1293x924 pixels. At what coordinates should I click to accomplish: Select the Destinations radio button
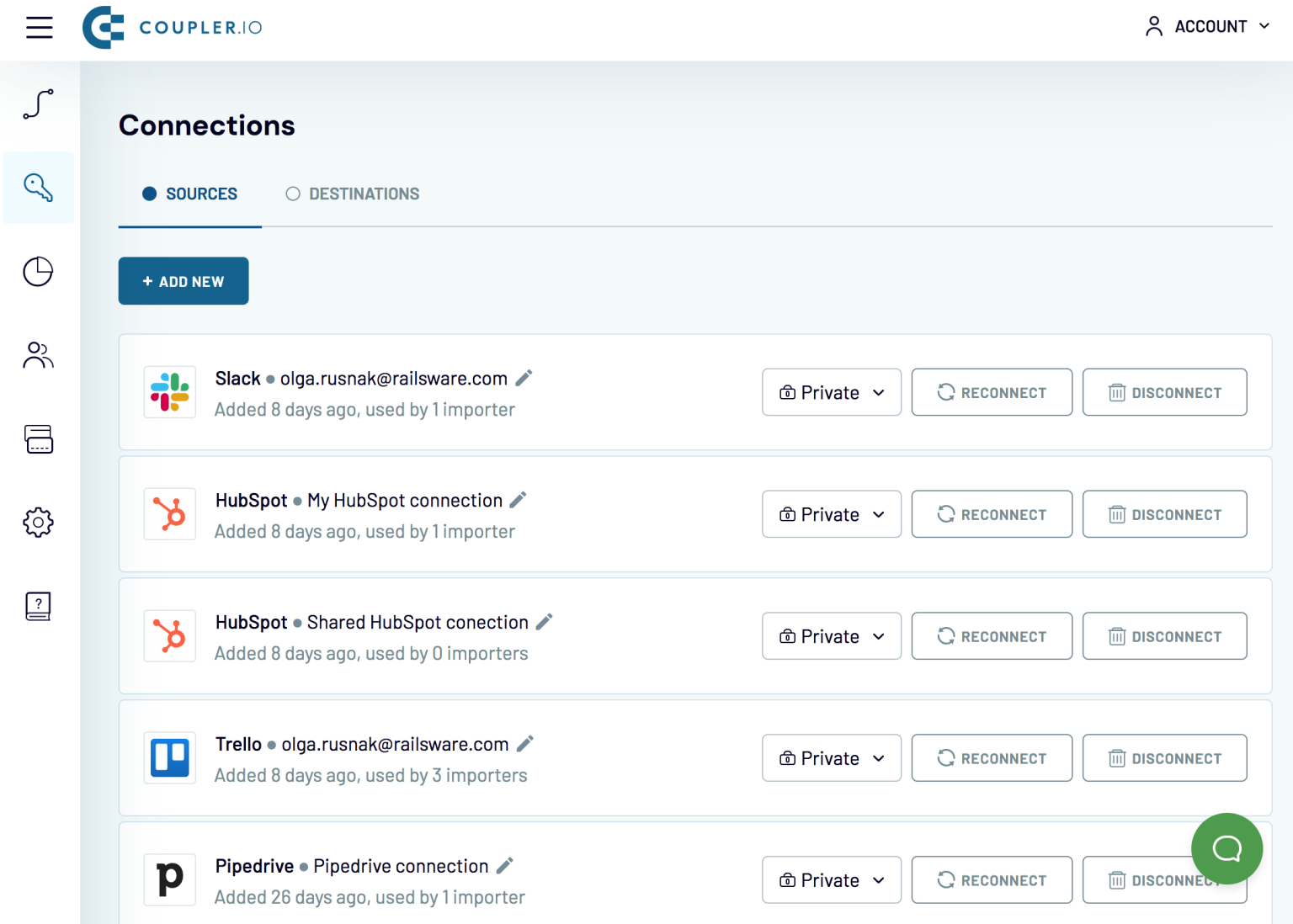(293, 194)
